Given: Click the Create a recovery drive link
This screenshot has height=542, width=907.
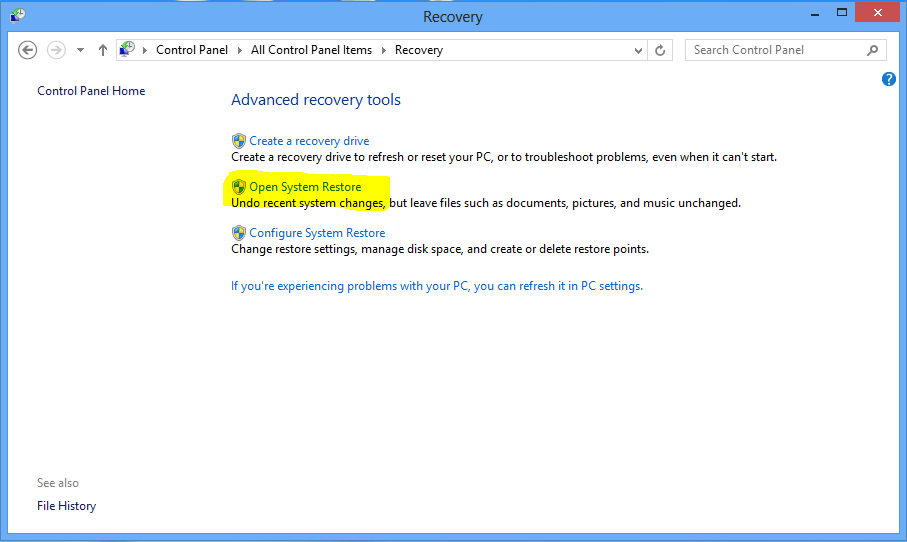Looking at the screenshot, I should tap(309, 141).
